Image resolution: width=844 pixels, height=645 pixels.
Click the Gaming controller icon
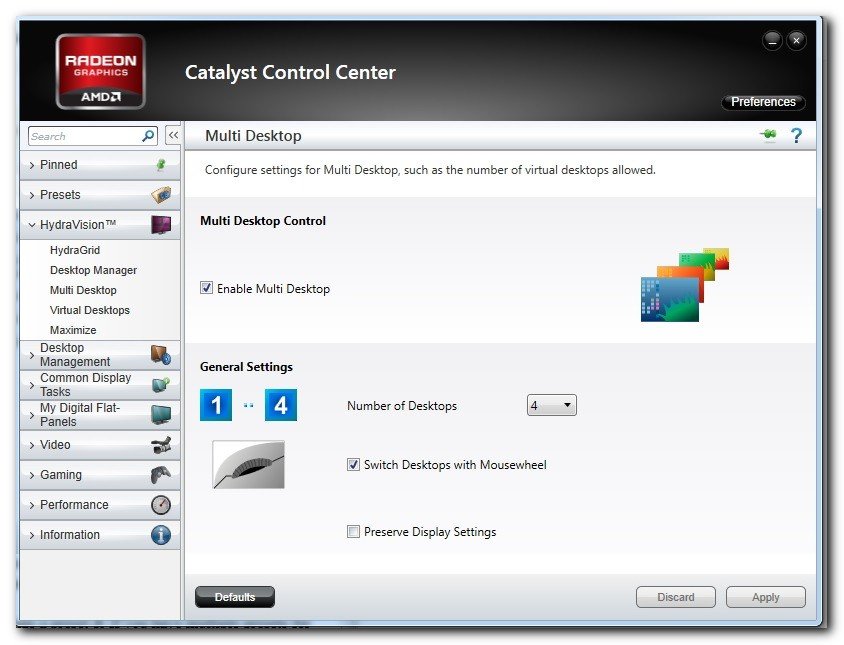pyautogui.click(x=161, y=475)
